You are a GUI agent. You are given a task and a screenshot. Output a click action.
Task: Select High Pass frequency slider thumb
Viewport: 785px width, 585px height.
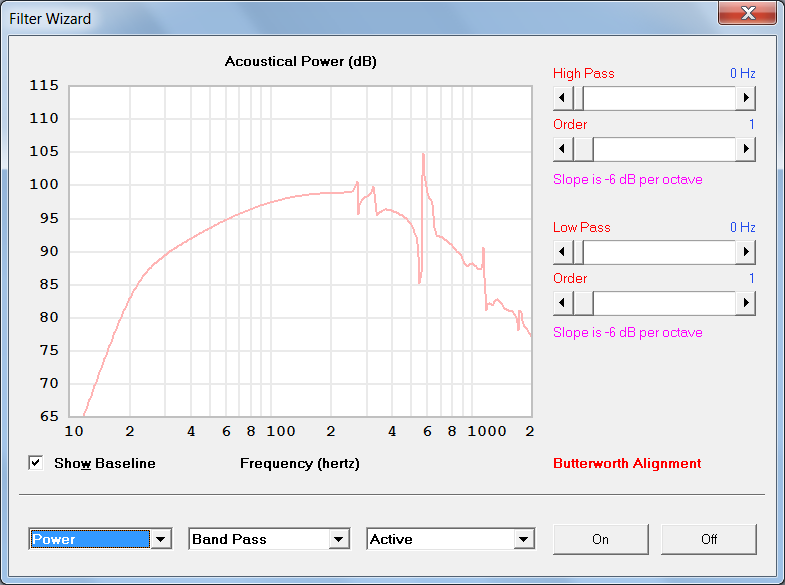click(578, 98)
